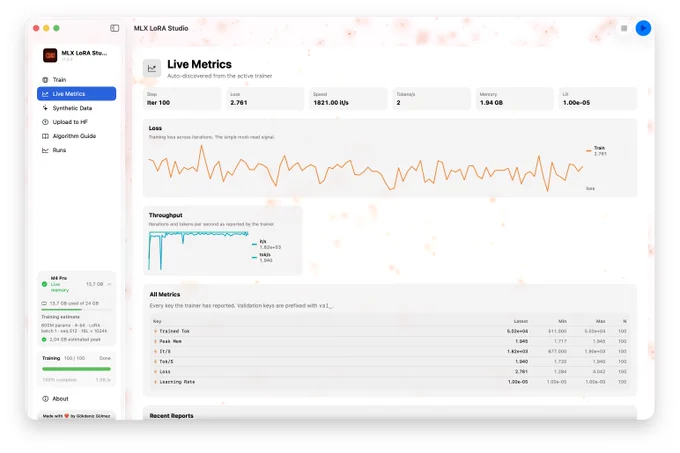Click the Live Metrics chart header icon
This screenshot has width=680, height=453.
[x=152, y=68]
